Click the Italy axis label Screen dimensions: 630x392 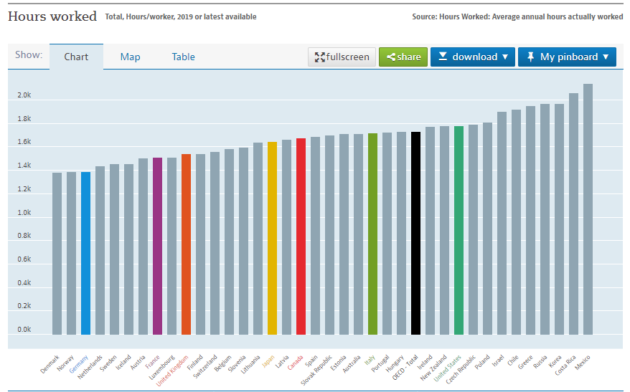tap(370, 360)
